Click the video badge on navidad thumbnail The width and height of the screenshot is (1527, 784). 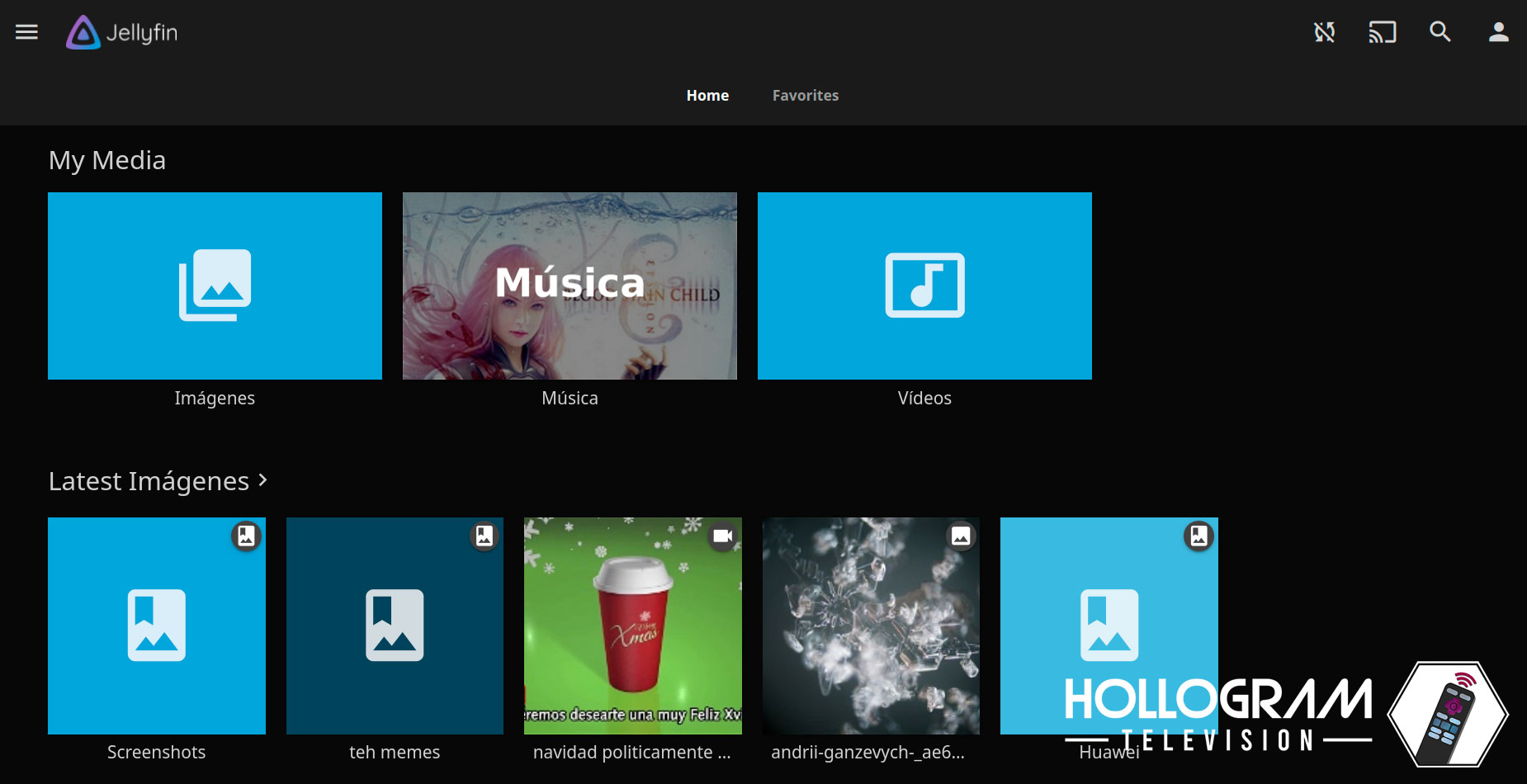723,535
